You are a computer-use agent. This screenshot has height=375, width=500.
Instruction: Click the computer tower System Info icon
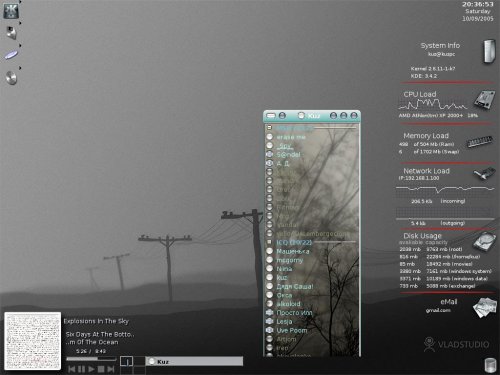pos(489,51)
